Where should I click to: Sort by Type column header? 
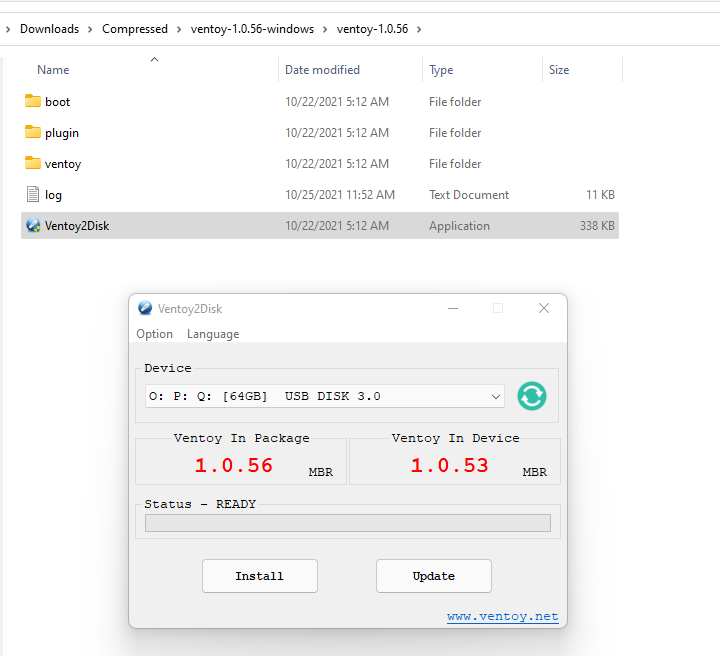[441, 70]
